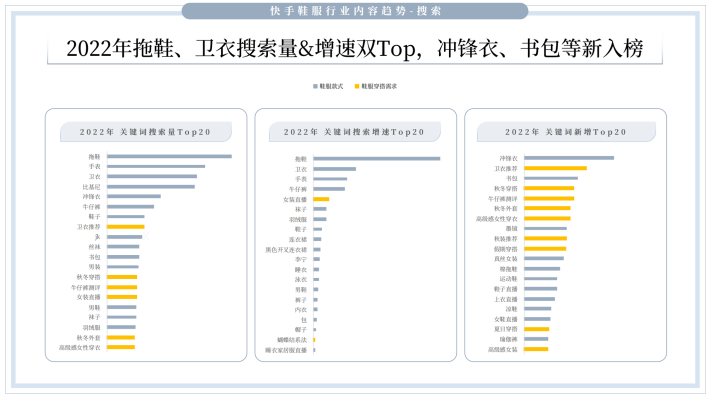Click the 拖鞋 bar in 搜索量 chart

(x=169, y=157)
